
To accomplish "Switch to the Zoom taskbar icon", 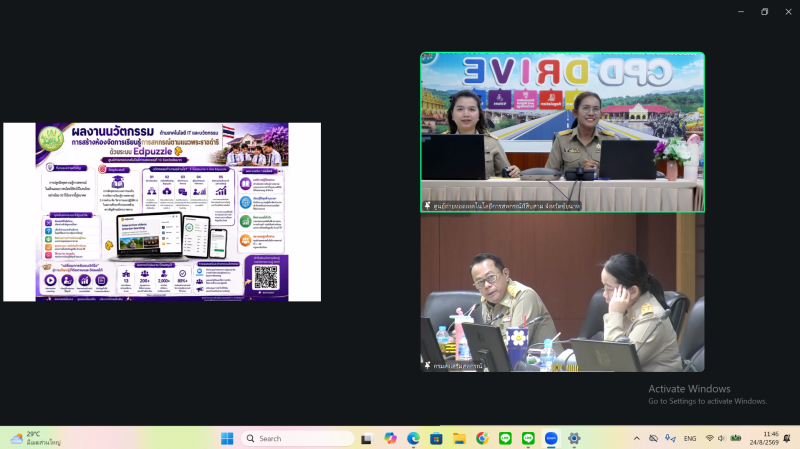I will coord(551,438).
